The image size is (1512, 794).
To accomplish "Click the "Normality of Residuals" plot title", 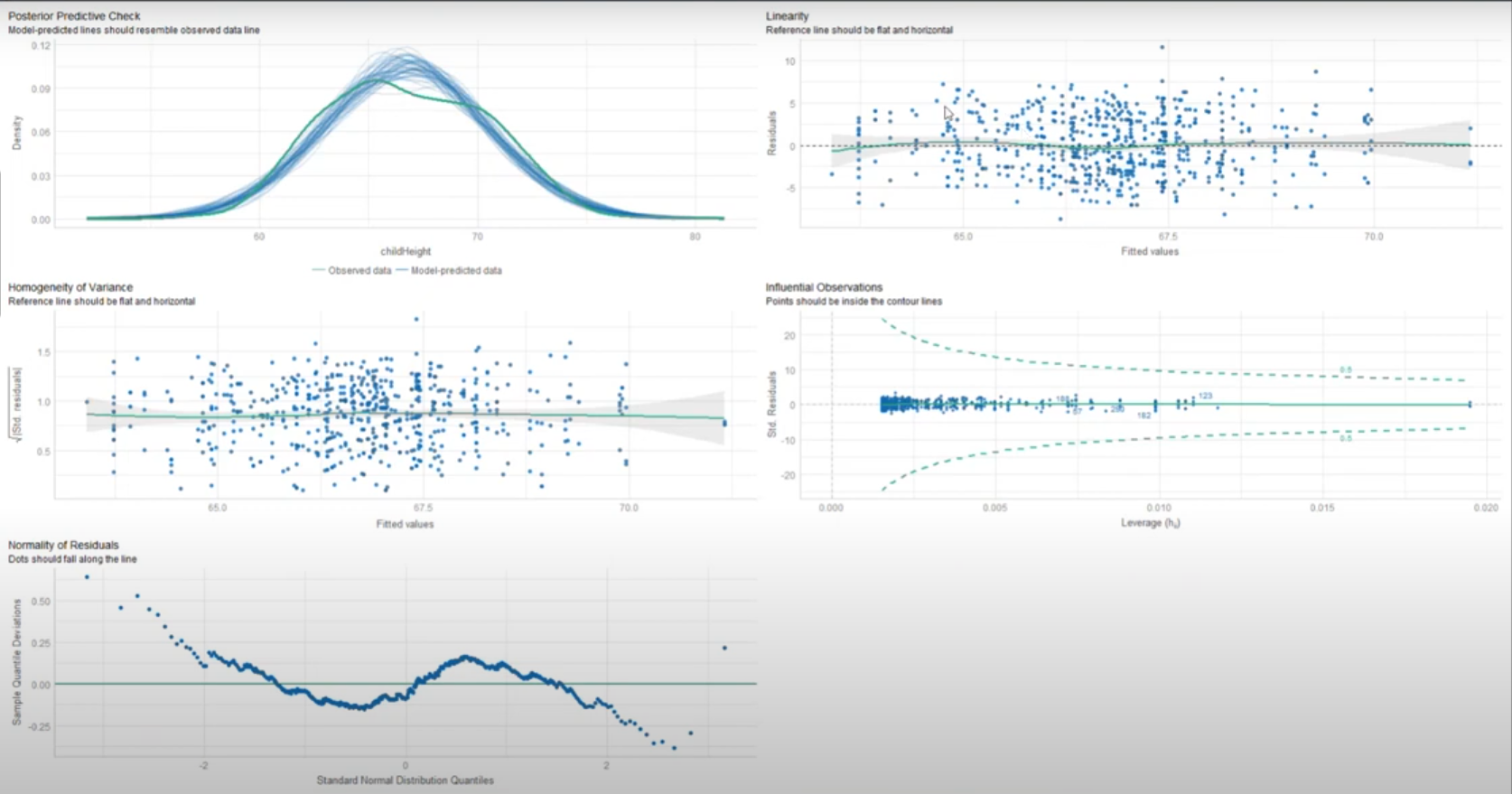I will tap(63, 546).
